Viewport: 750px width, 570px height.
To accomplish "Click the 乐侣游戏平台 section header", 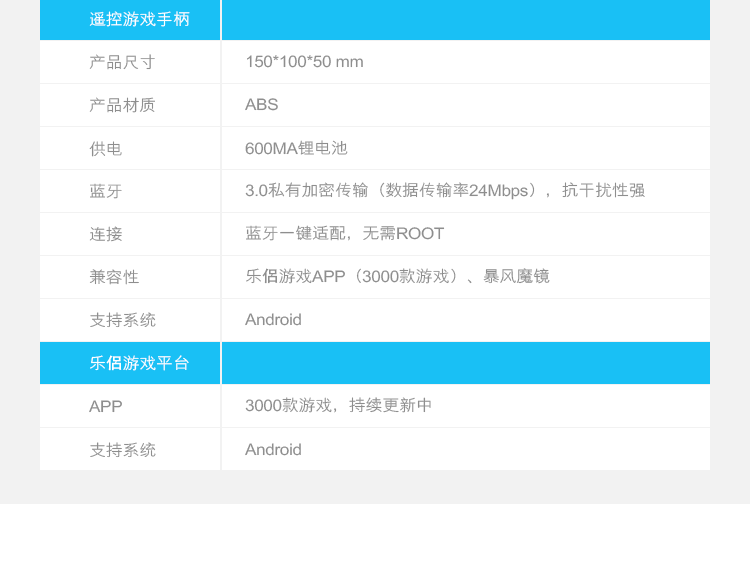I will pyautogui.click(x=139, y=363).
